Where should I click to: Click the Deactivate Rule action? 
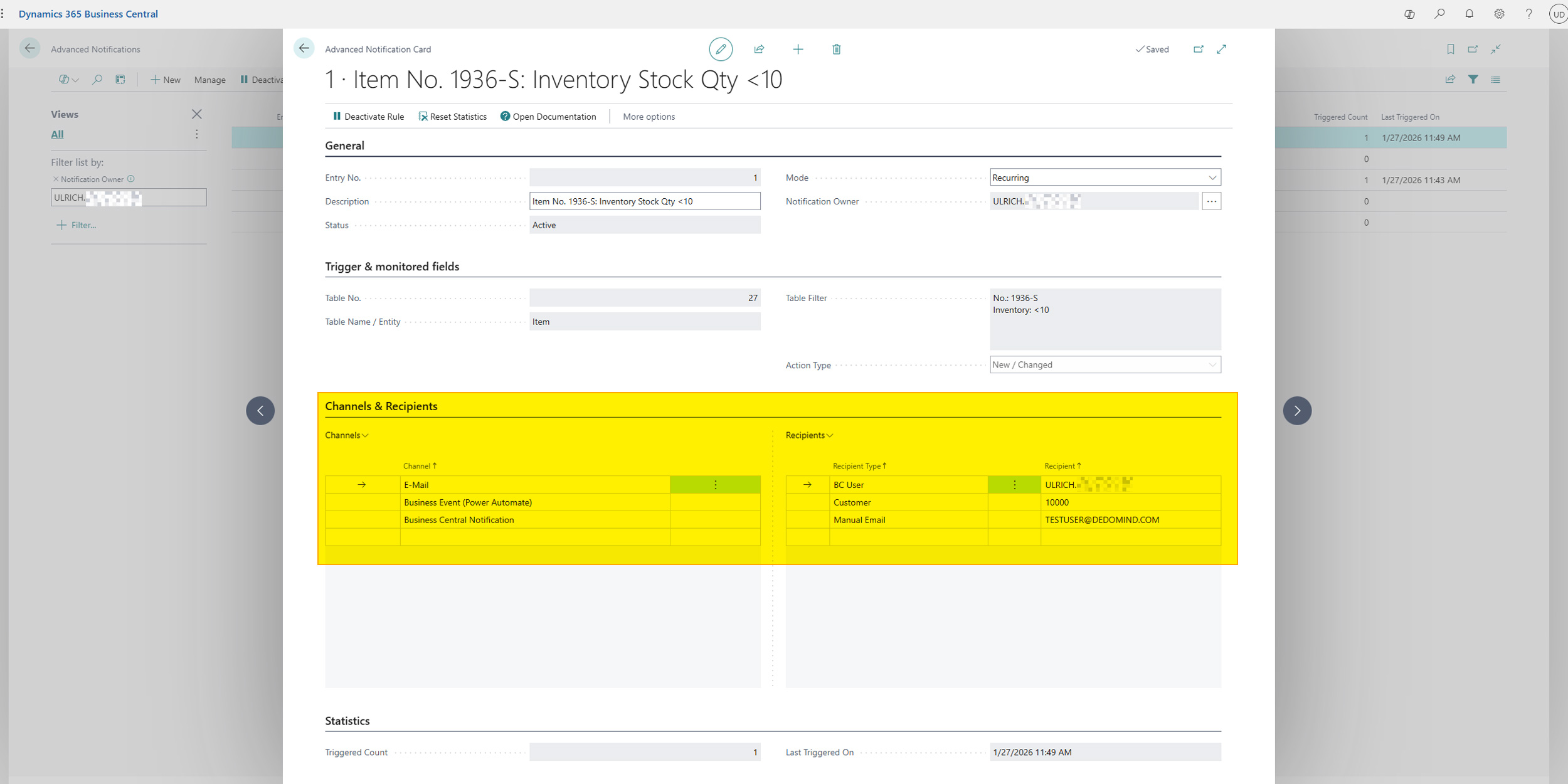click(368, 117)
